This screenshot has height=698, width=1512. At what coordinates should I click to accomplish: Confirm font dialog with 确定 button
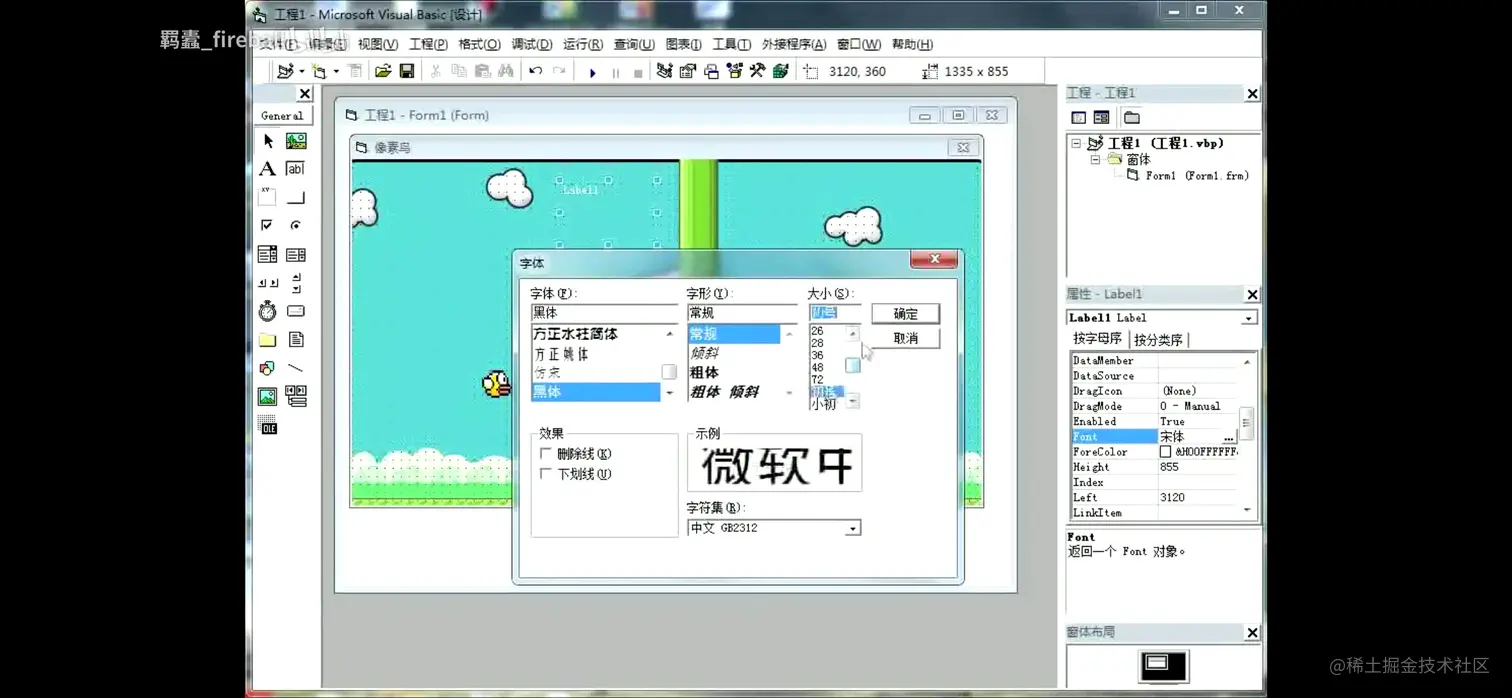click(x=905, y=314)
